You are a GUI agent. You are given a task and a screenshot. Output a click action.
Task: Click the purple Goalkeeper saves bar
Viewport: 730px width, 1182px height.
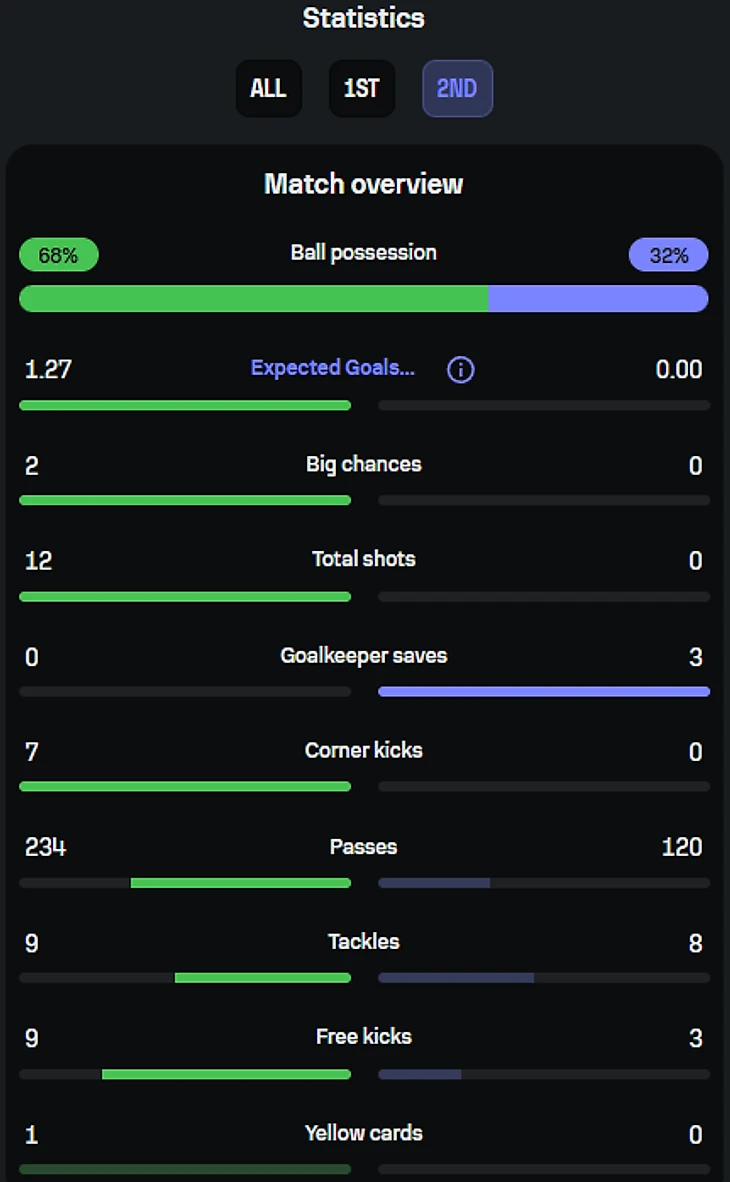(x=543, y=691)
